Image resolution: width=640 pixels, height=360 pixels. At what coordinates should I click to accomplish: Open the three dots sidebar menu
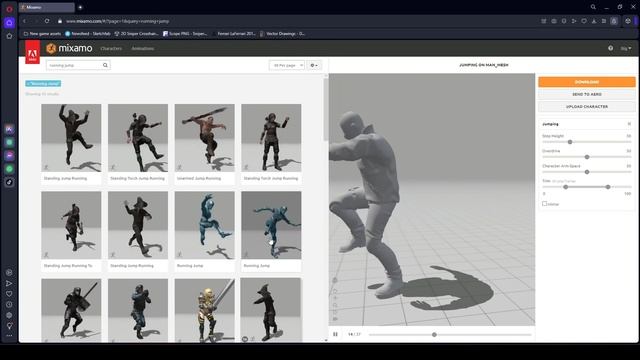pos(9,336)
